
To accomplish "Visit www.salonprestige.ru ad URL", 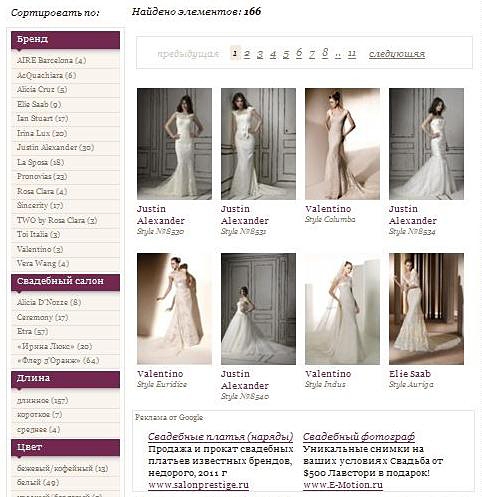I will [x=198, y=485].
